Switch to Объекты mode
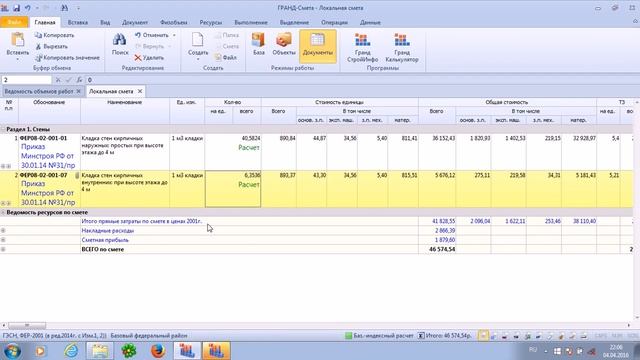 [284, 44]
